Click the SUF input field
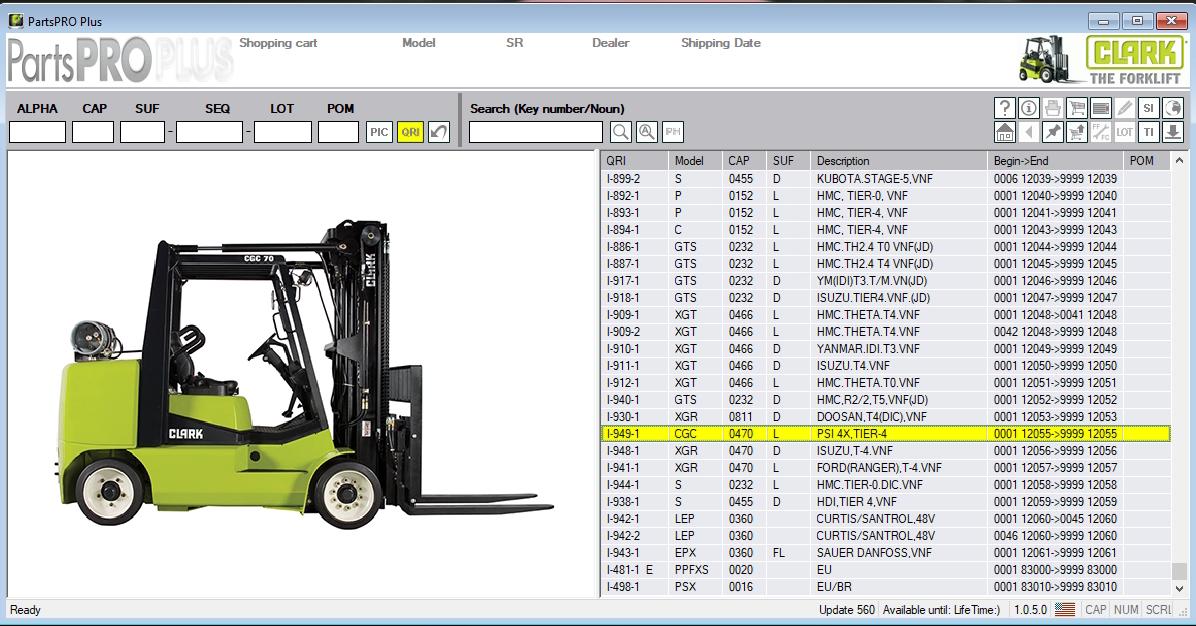1196x626 pixels. coord(143,132)
